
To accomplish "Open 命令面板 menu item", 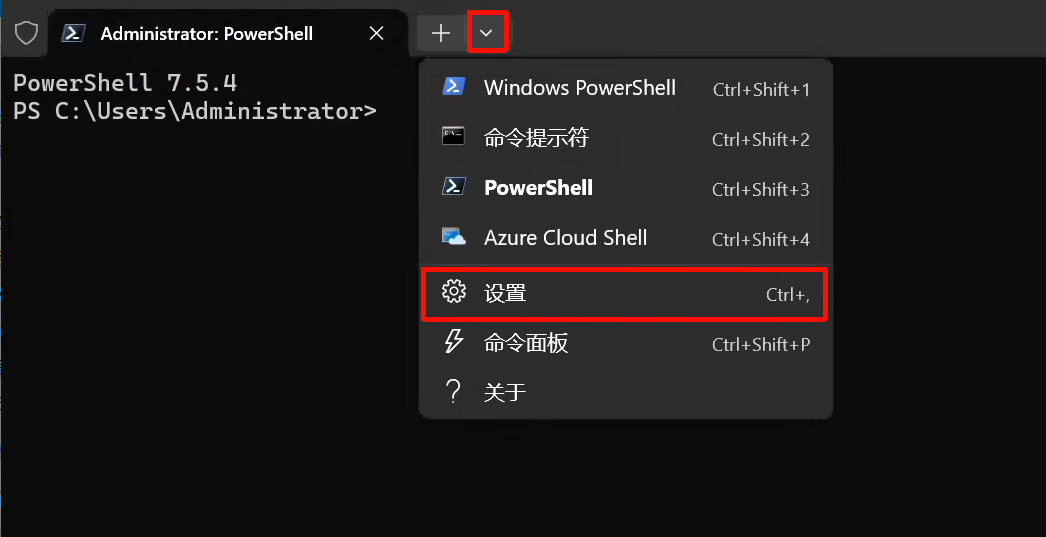I will click(x=526, y=343).
